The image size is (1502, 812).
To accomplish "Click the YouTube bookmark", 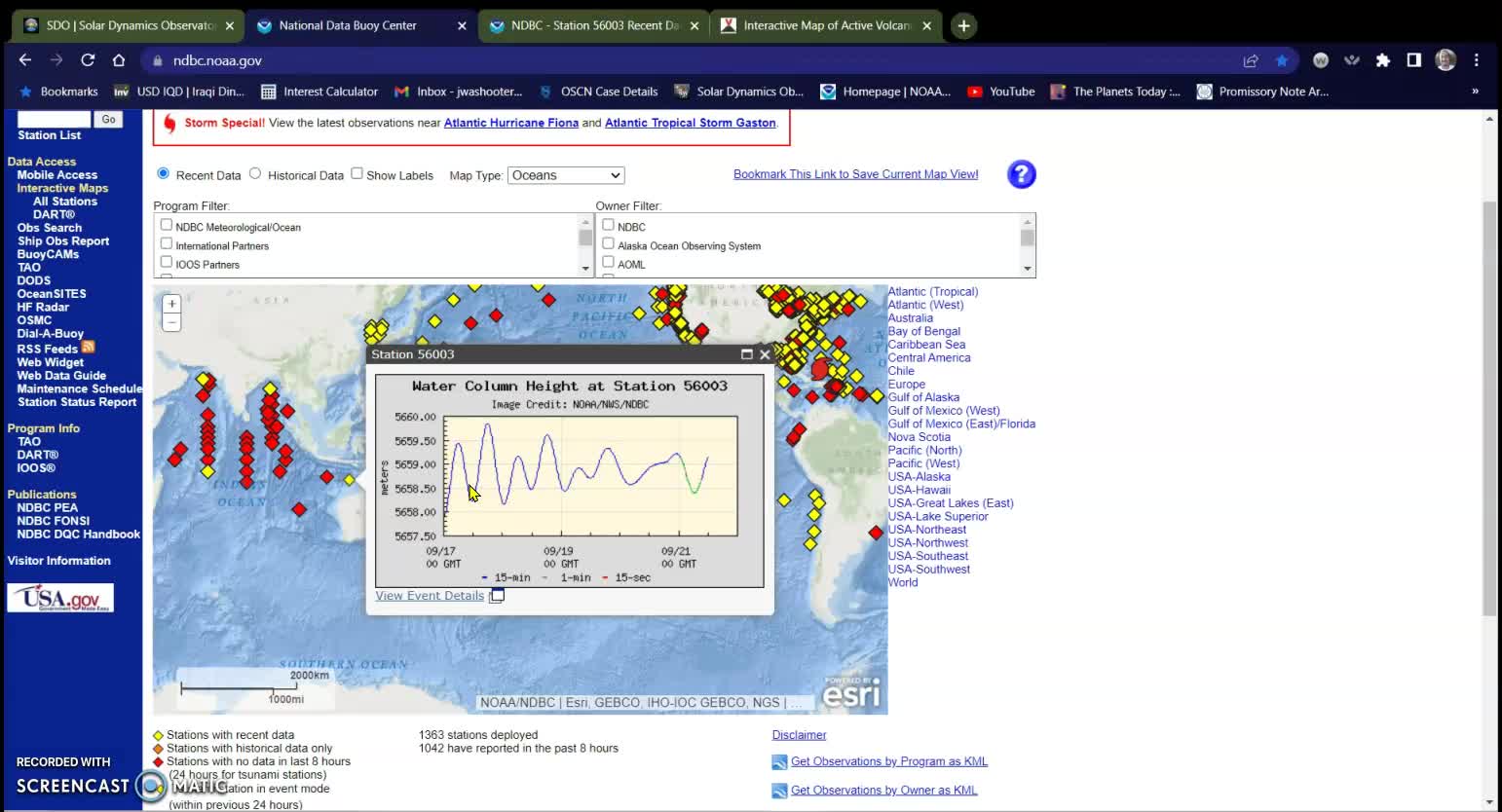I will (x=1000, y=92).
